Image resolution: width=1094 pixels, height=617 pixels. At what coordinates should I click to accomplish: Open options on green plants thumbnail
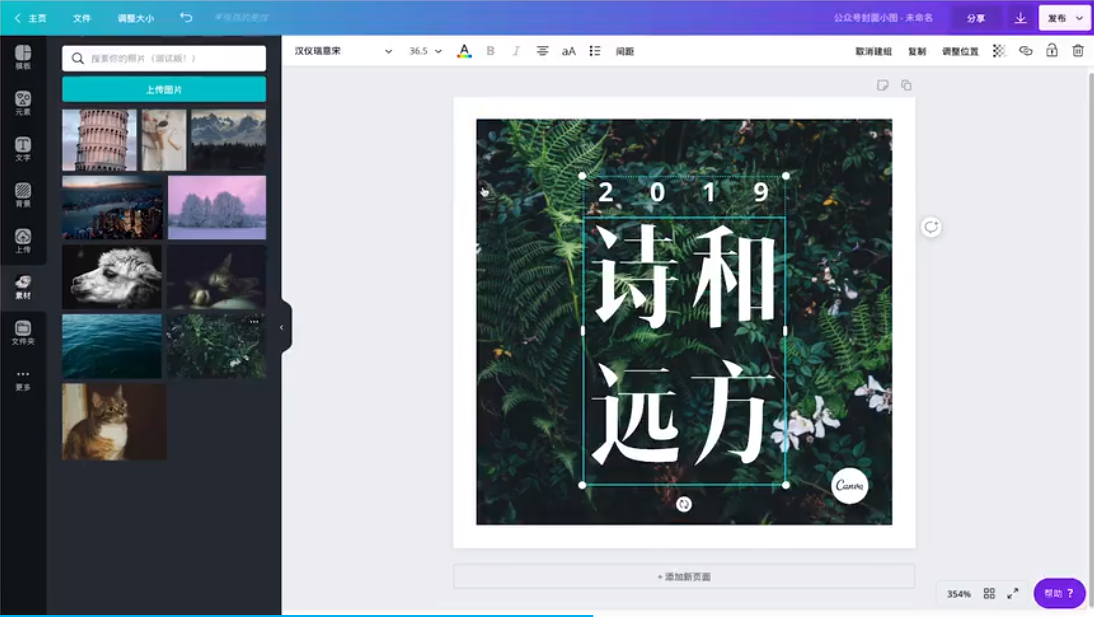(x=254, y=322)
